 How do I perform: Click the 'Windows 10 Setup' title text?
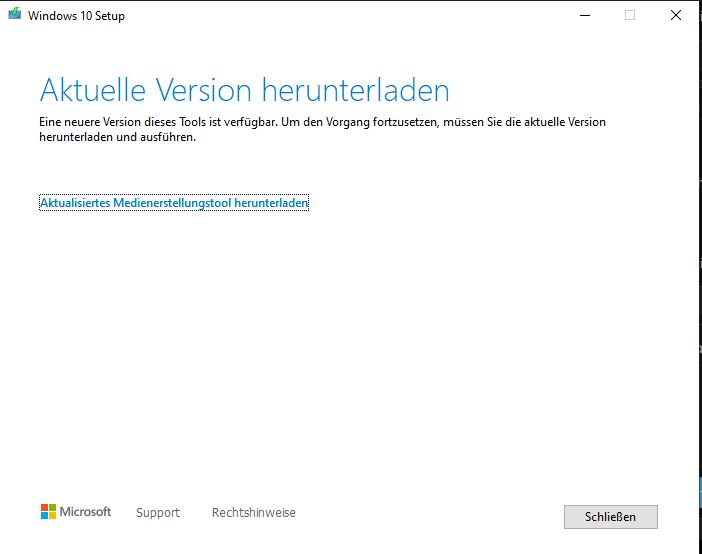click(76, 16)
